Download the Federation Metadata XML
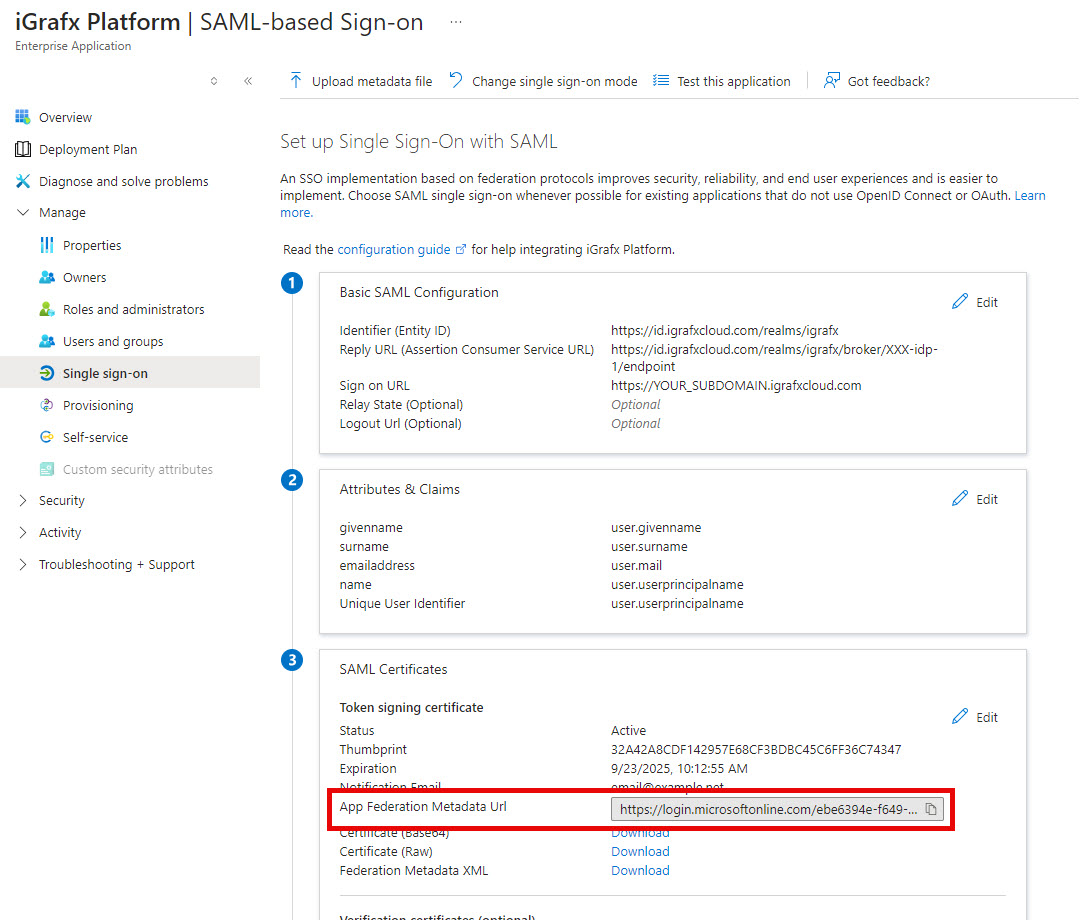The image size is (1080, 920). [x=640, y=871]
